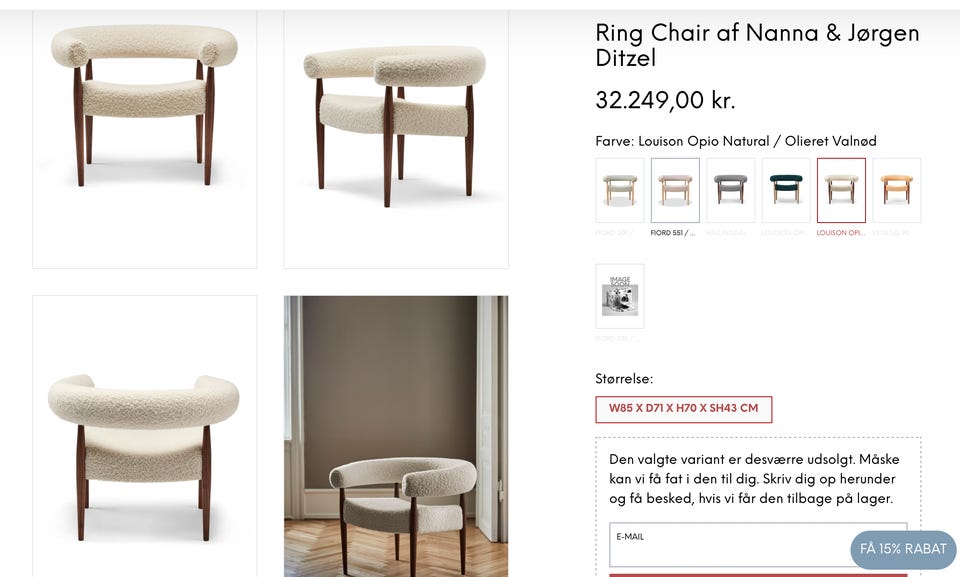Select the Louison Opio Natural swatch outlined in red
The image size is (960, 577).
pos(841,190)
